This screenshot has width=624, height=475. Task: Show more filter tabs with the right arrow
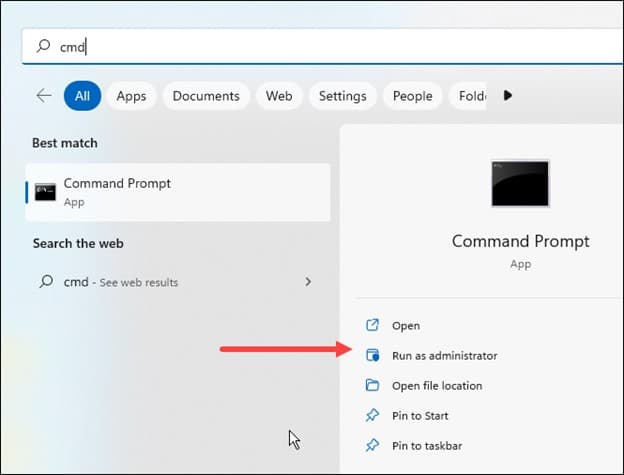(x=507, y=95)
